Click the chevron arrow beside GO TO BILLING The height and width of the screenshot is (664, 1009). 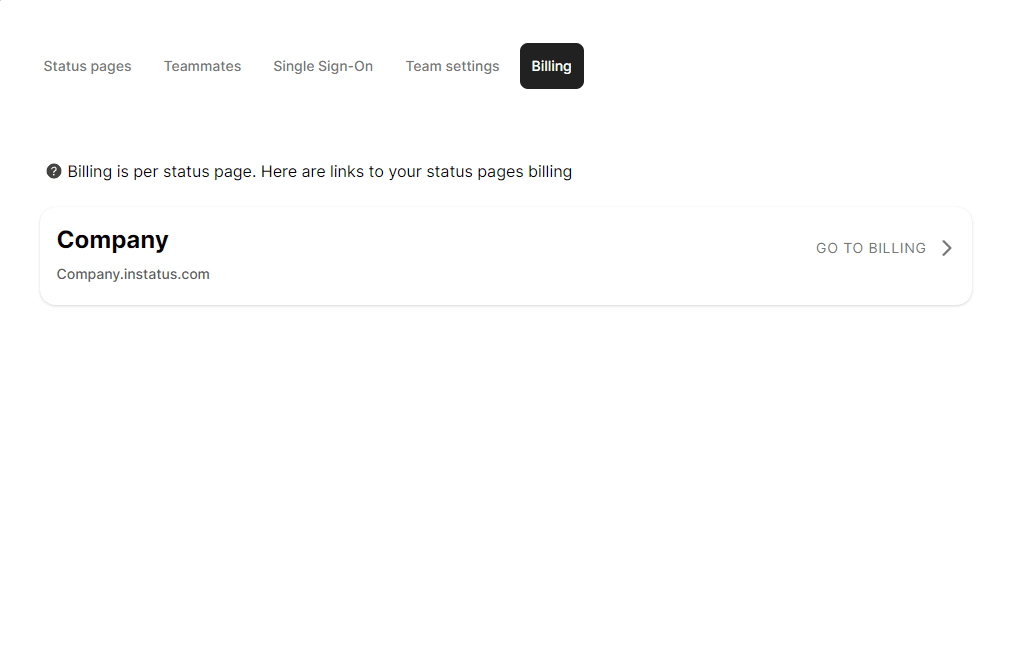click(947, 248)
